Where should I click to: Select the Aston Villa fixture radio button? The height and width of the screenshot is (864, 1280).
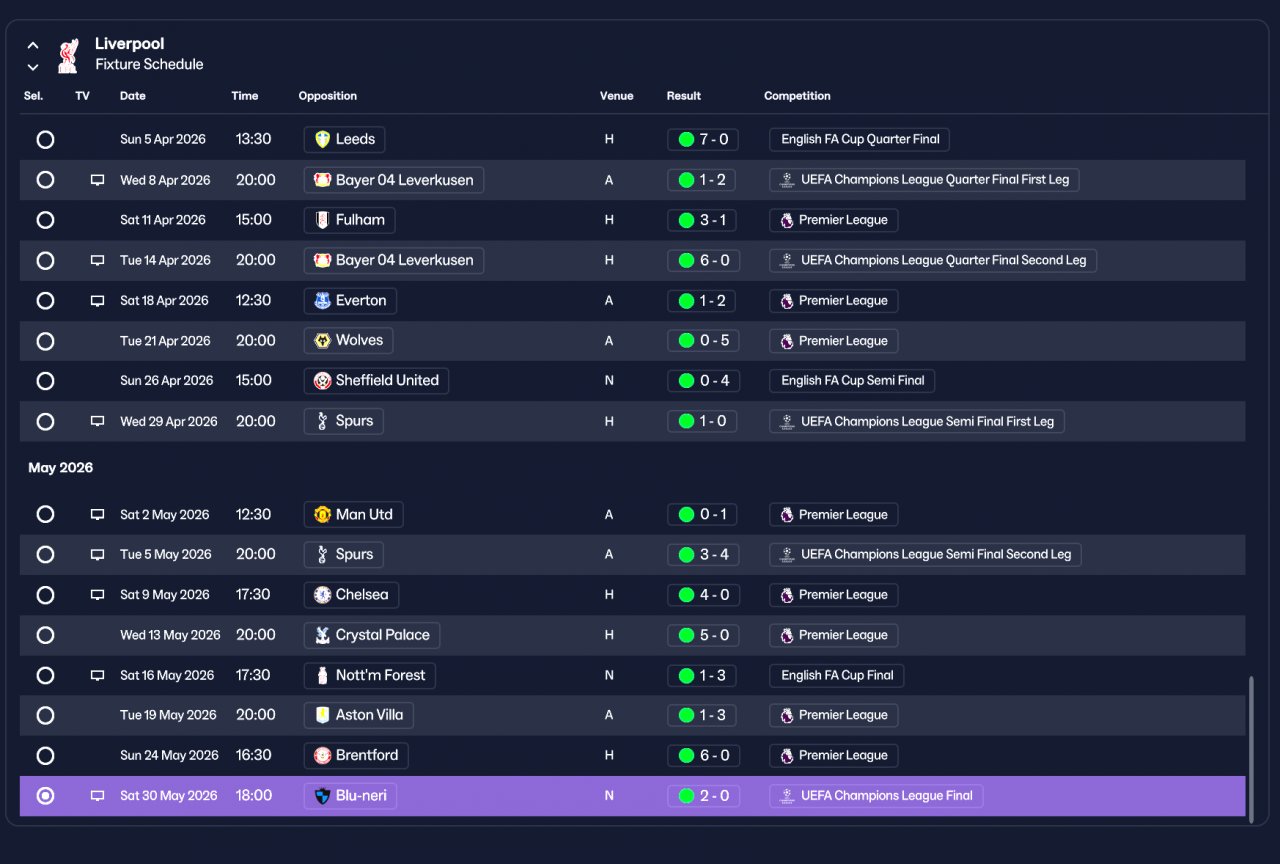click(x=45, y=715)
